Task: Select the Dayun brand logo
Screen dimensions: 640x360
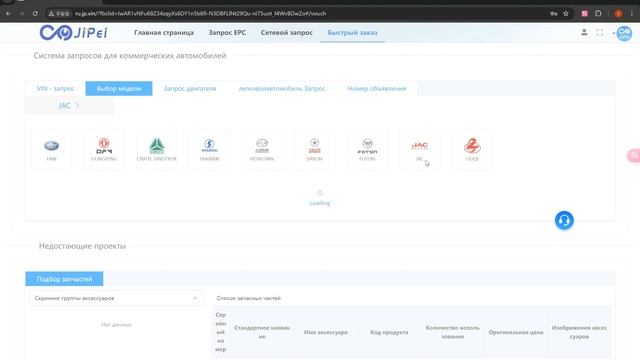Action: [314, 149]
